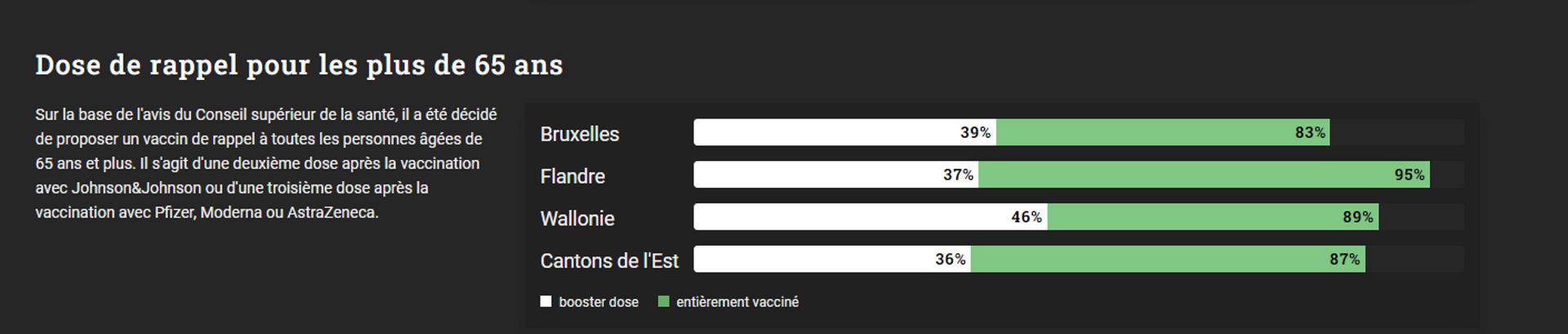
Task: Toggle the entièrement vacciné legend label
Action: pos(737,302)
